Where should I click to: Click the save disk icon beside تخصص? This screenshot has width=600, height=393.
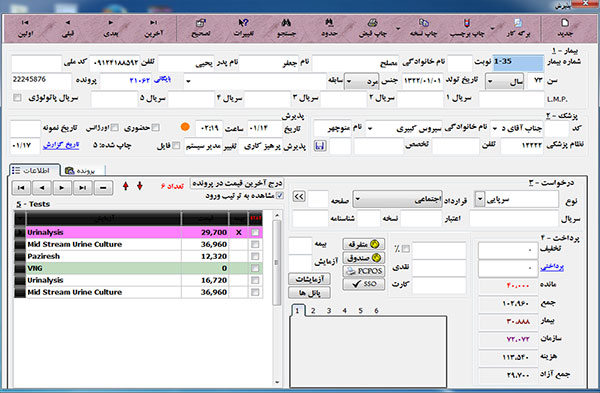[x=320, y=146]
